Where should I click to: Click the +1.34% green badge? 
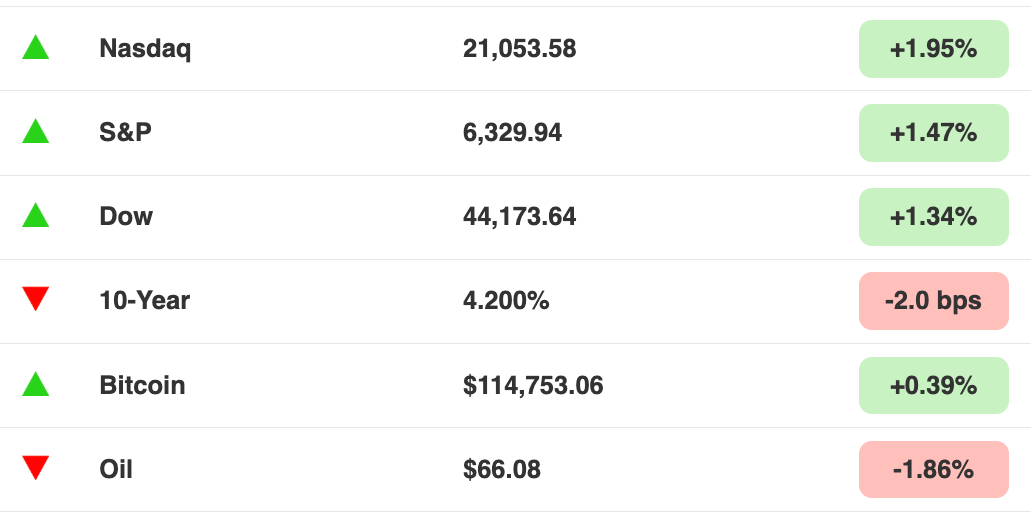[x=933, y=216]
